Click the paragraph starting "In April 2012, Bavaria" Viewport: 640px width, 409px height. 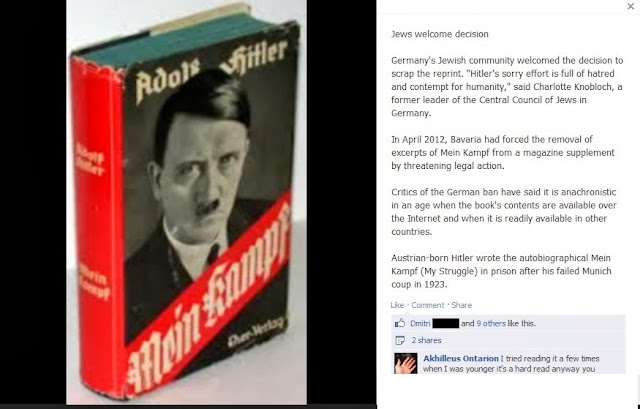503,153
